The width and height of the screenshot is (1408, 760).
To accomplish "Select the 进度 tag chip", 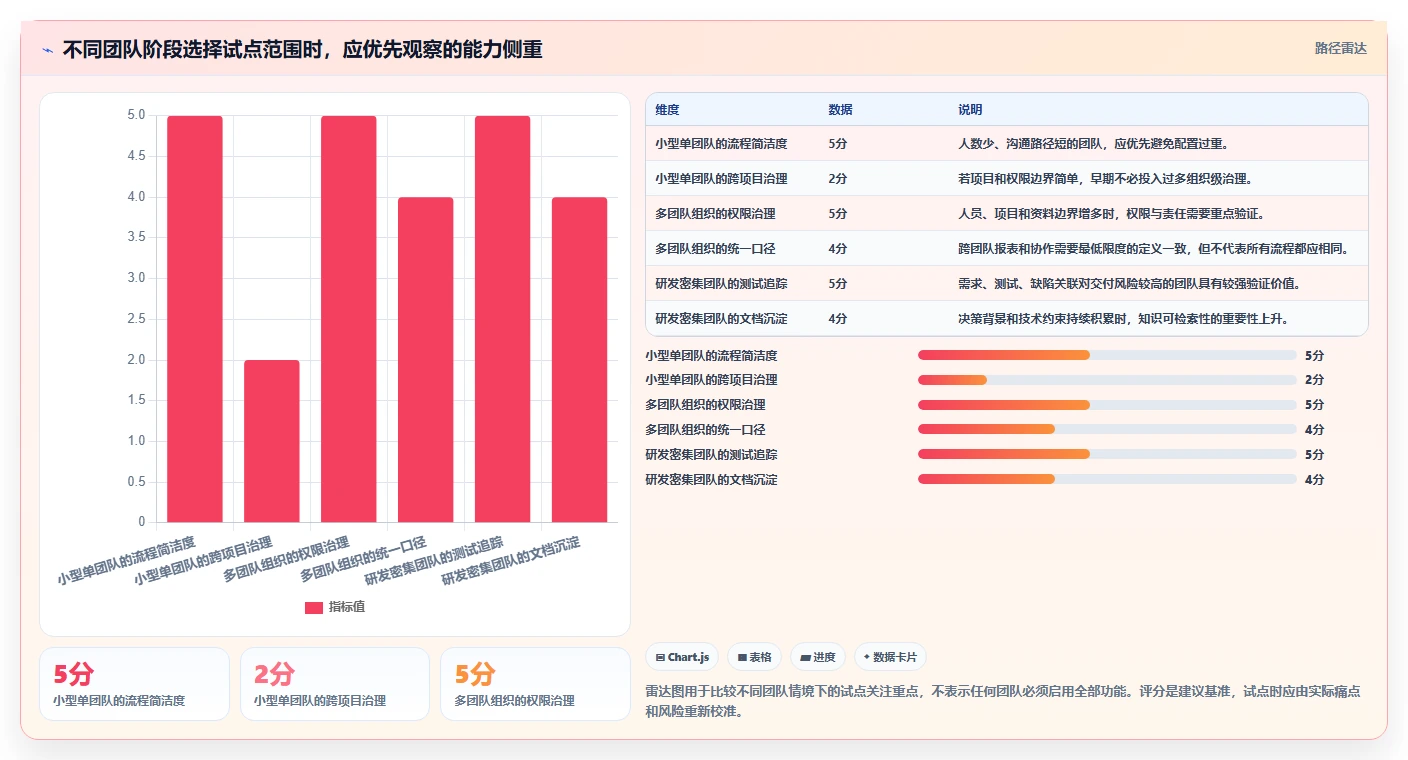I will 818,657.
